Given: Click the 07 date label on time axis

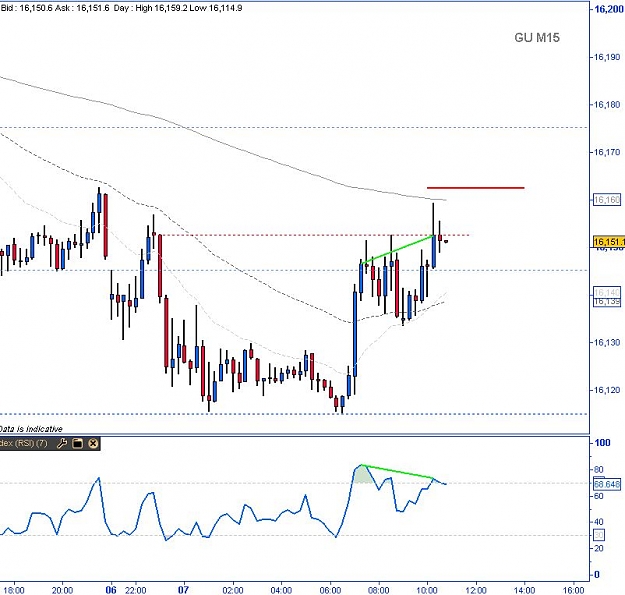Looking at the screenshot, I should tap(183, 589).
